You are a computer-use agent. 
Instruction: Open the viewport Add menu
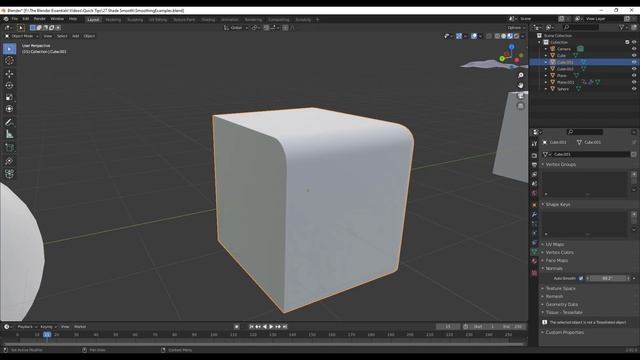[x=76, y=36]
